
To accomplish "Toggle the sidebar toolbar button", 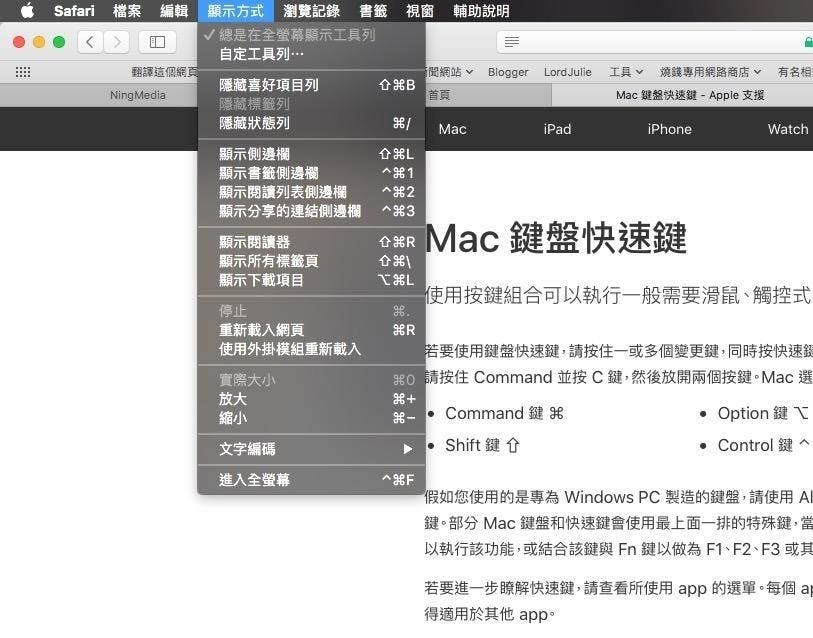I will pos(157,41).
